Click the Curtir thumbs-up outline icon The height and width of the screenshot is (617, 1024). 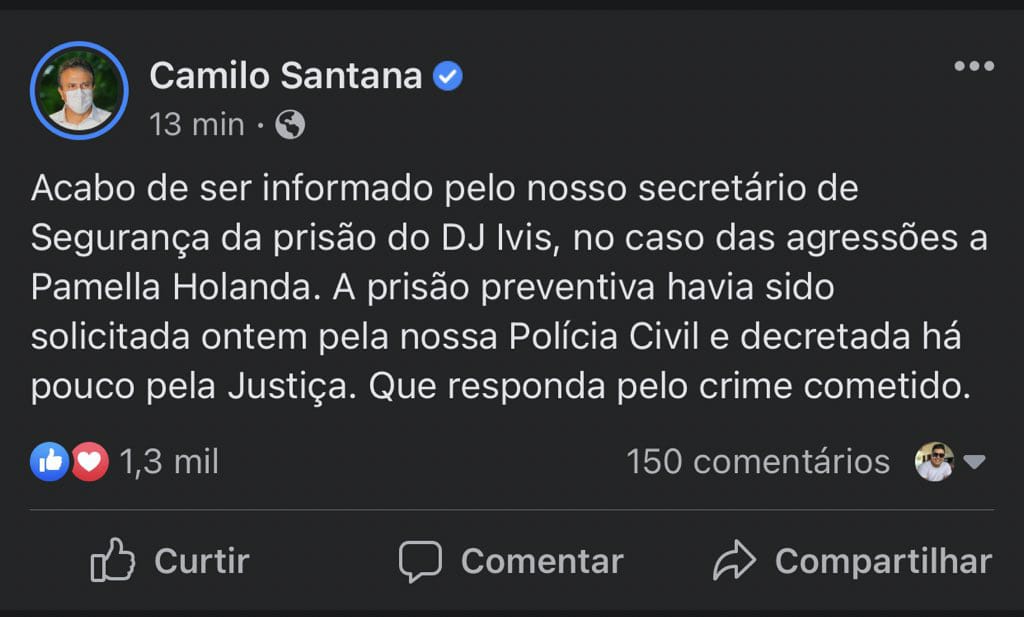pyautogui.click(x=112, y=561)
